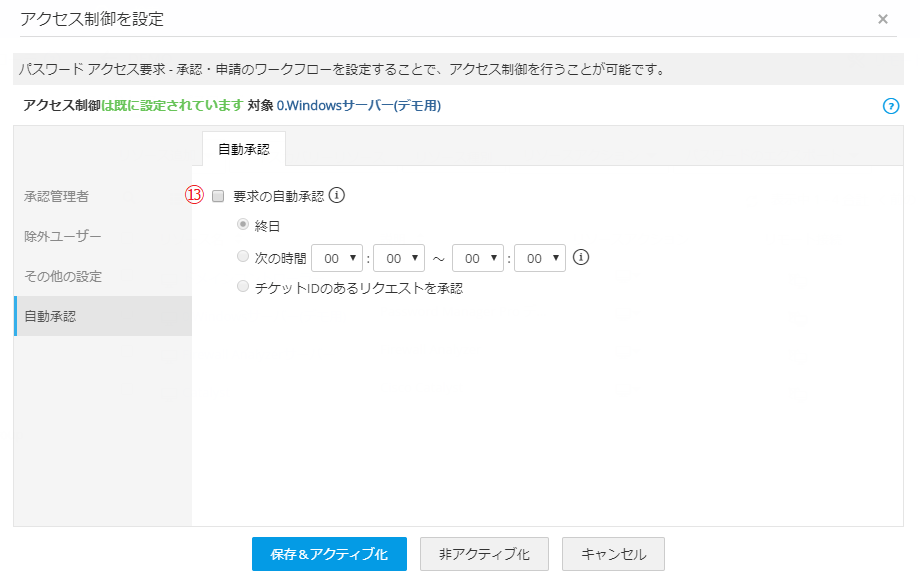Open the start minute dropdown
The image size is (920, 587).
[399, 258]
